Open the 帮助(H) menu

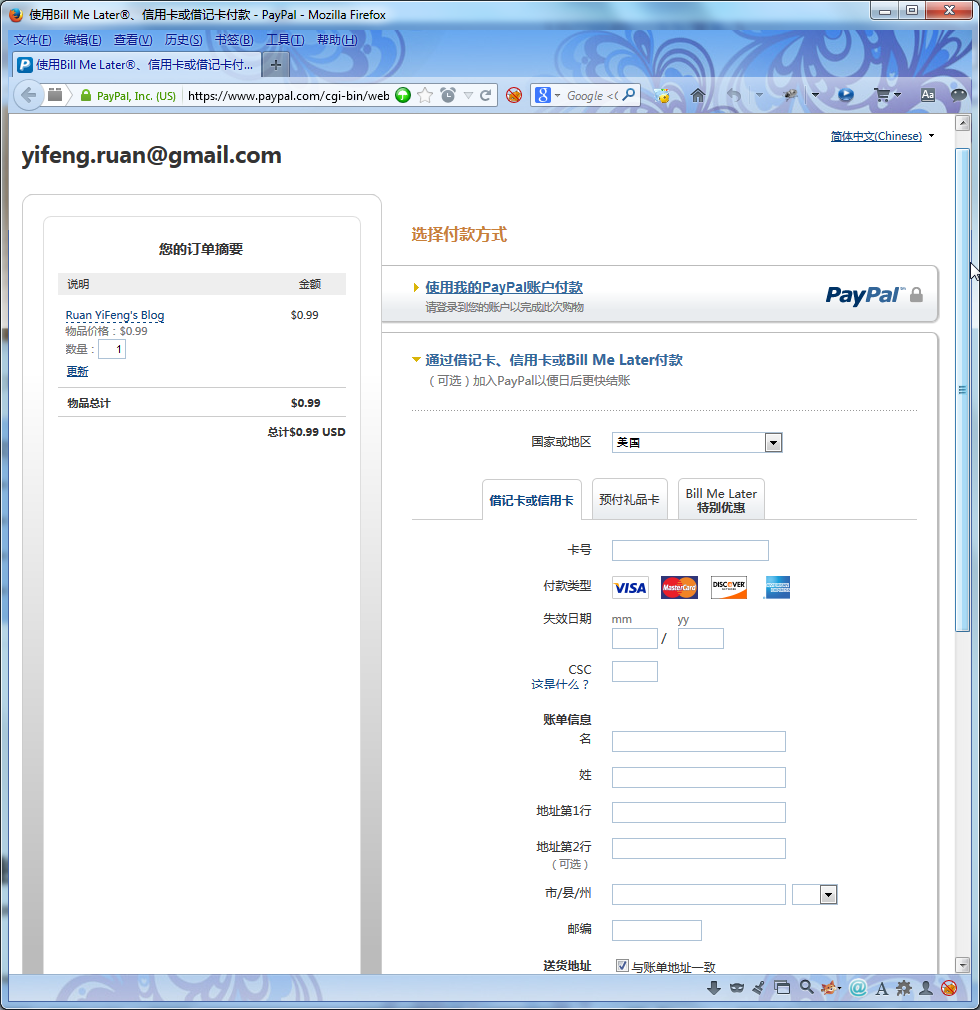pyautogui.click(x=337, y=40)
